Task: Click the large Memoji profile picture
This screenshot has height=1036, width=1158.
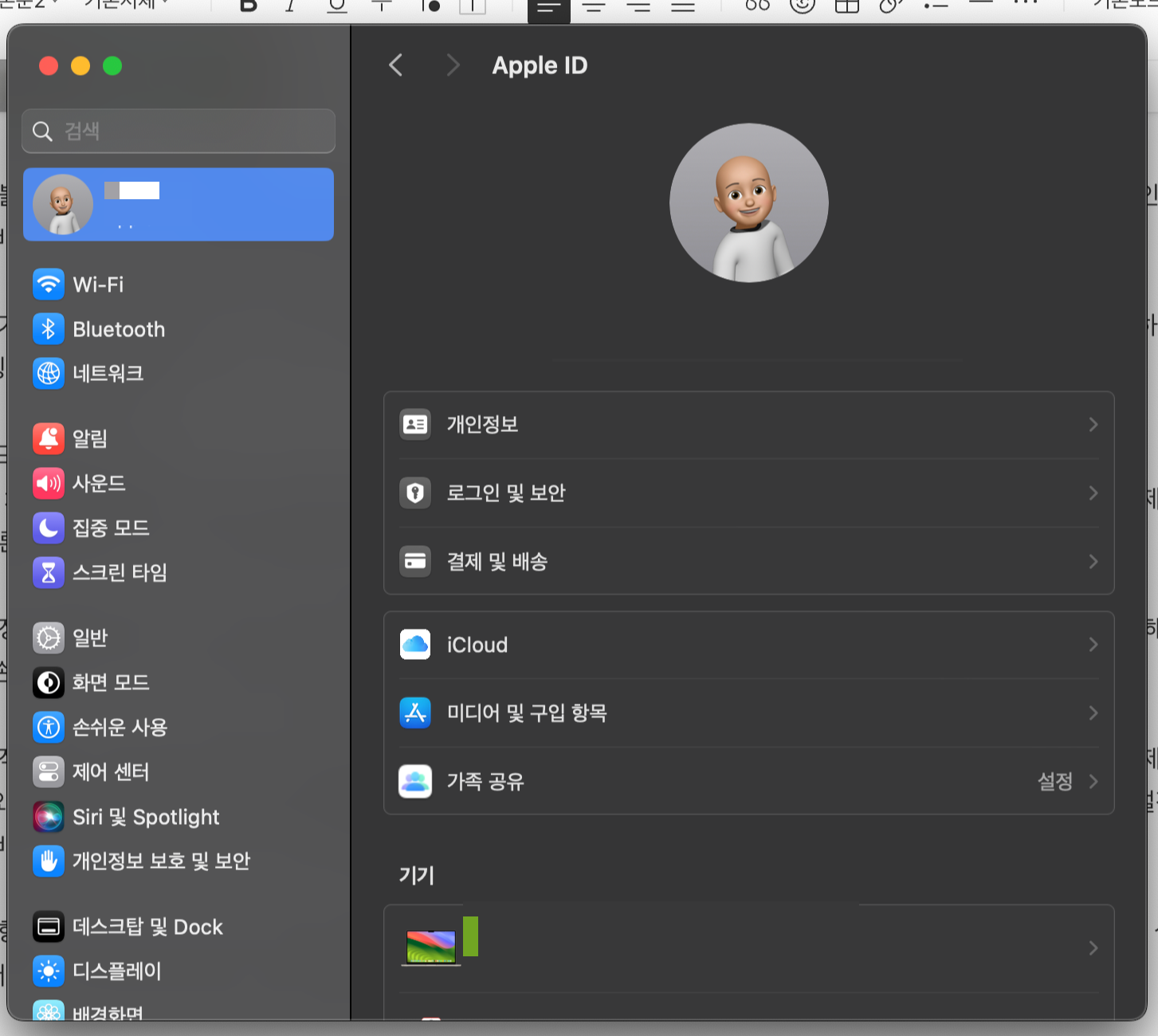Action: click(749, 202)
